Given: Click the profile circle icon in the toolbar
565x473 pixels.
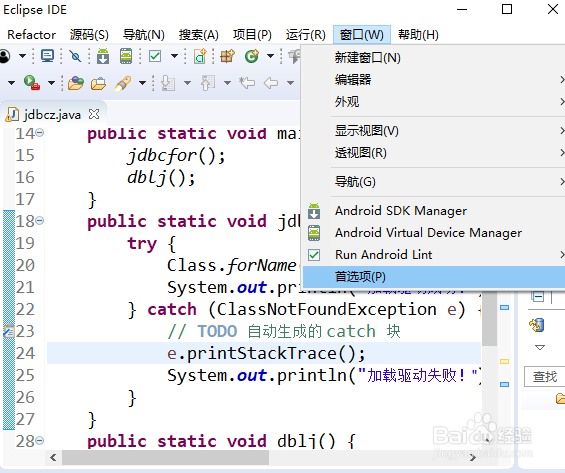Looking at the screenshot, I should tap(4, 56).
